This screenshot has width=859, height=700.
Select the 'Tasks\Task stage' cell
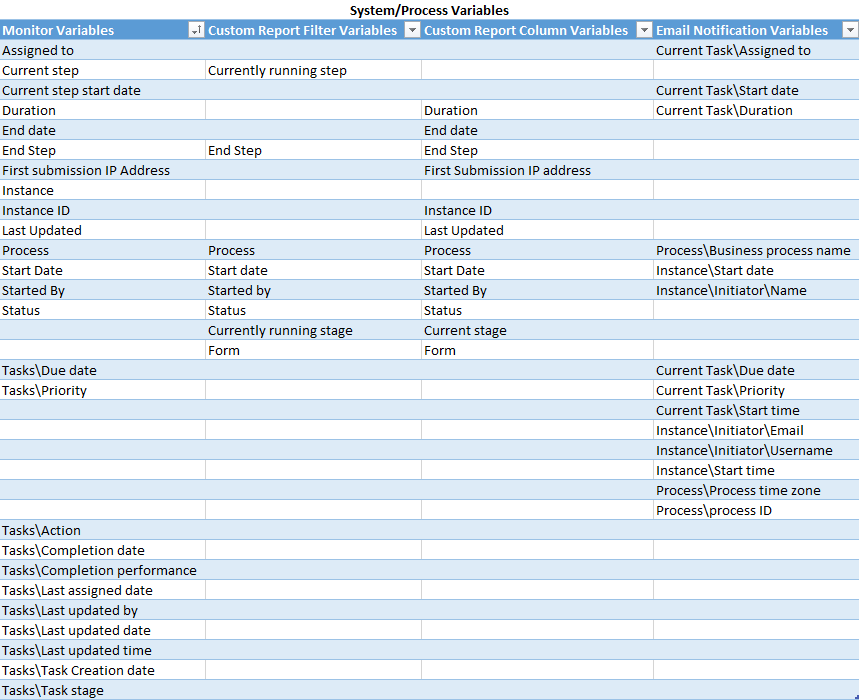pyautogui.click(x=102, y=690)
